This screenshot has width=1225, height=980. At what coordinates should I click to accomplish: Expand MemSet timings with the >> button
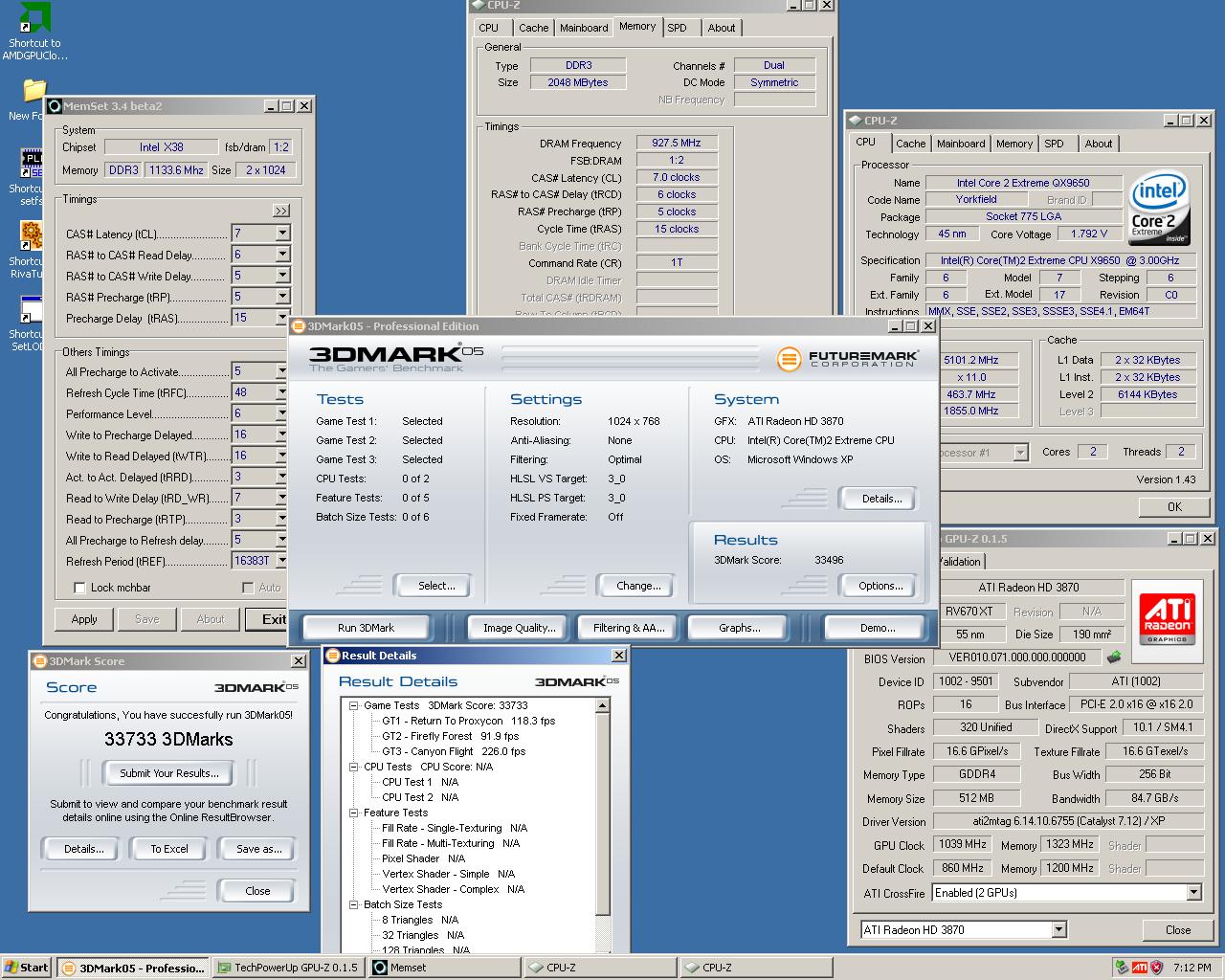pos(281,211)
